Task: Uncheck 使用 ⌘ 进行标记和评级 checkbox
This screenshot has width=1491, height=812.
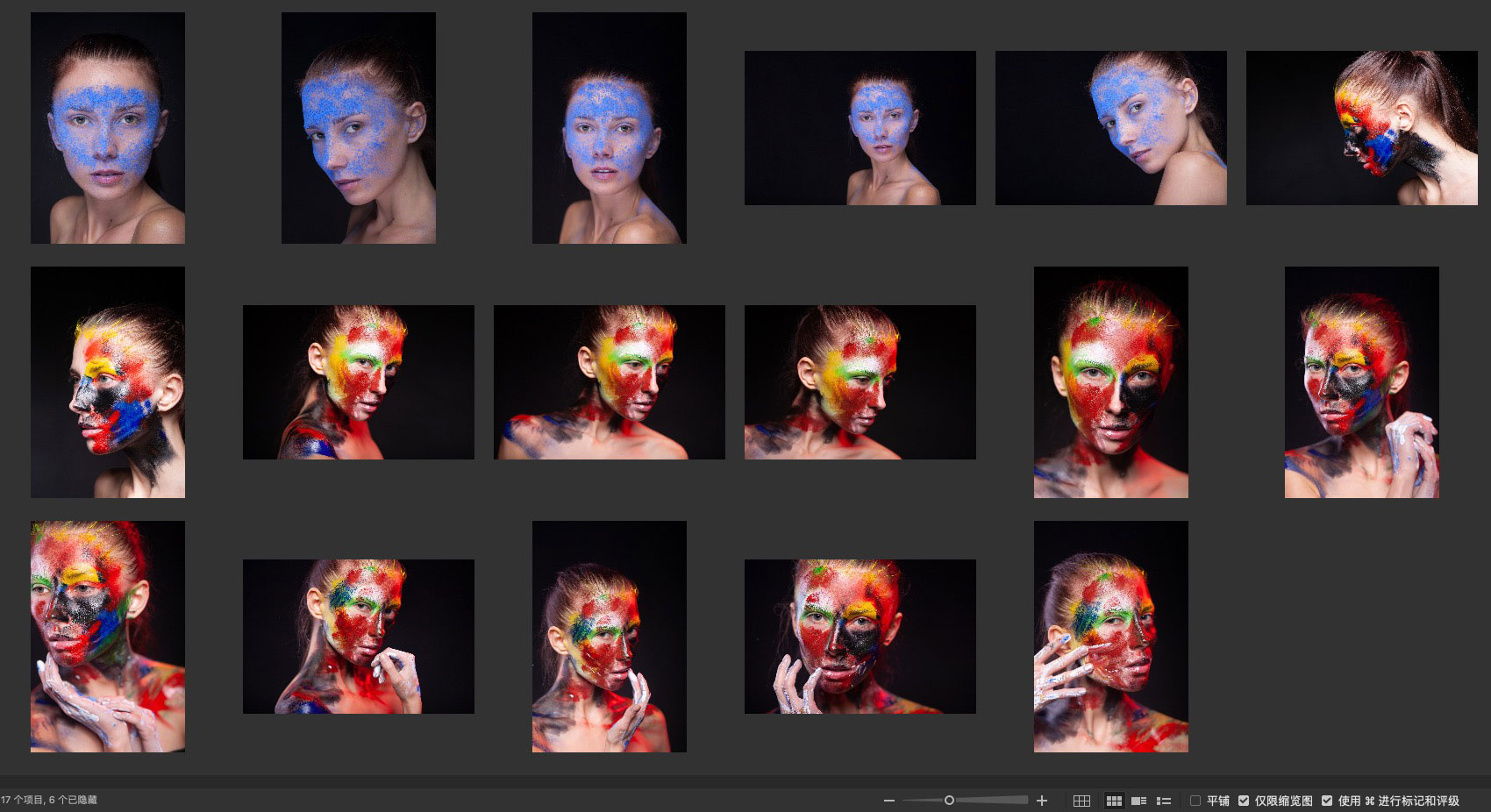Action: [x=1327, y=801]
